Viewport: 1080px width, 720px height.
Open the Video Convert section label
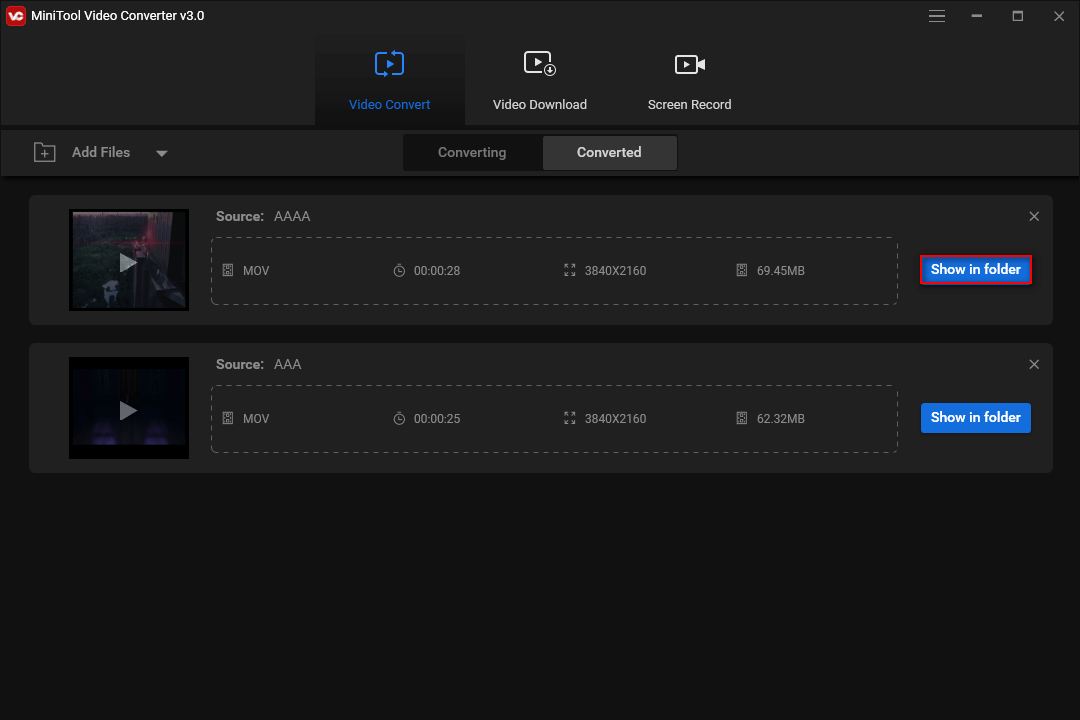389,105
